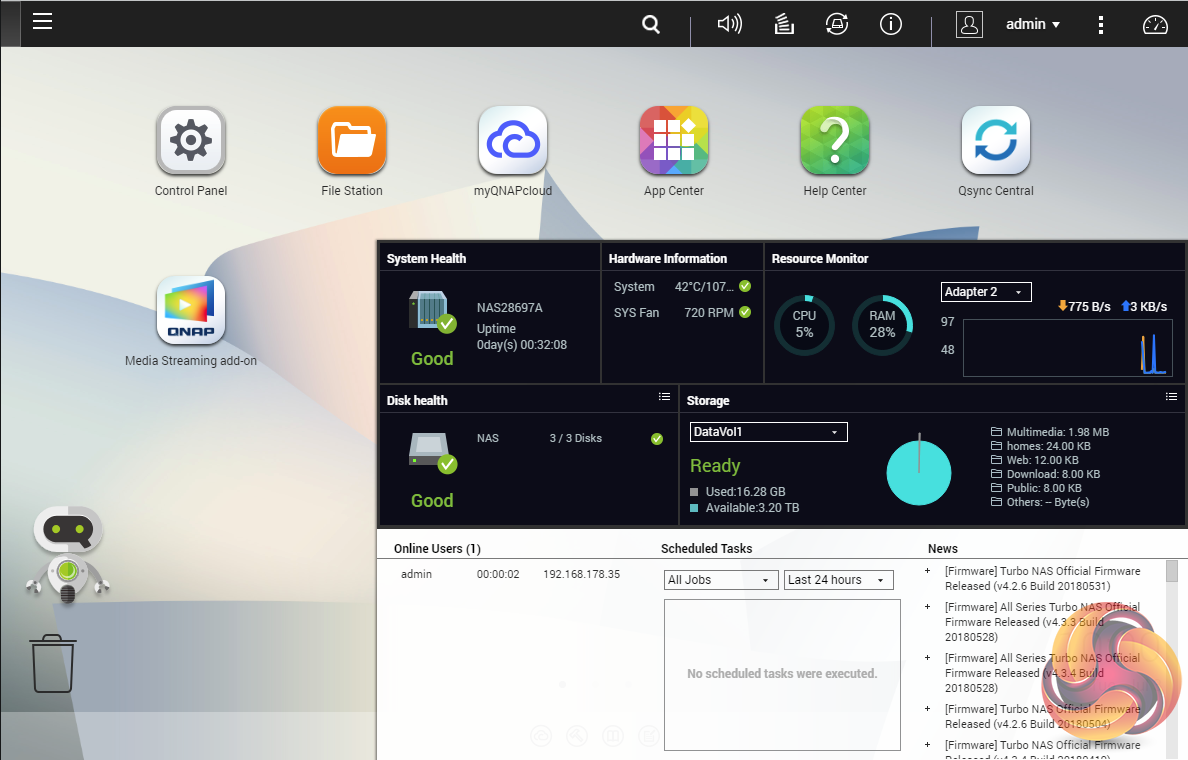
Task: Expand the Adapter 2 network dropdown
Action: pyautogui.click(x=986, y=292)
